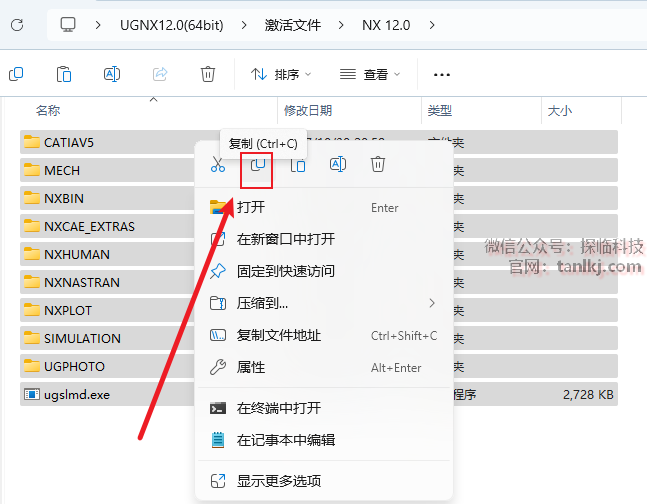Click Cut scissors icon in context menu
The height and width of the screenshot is (504, 647).
[x=217, y=164]
